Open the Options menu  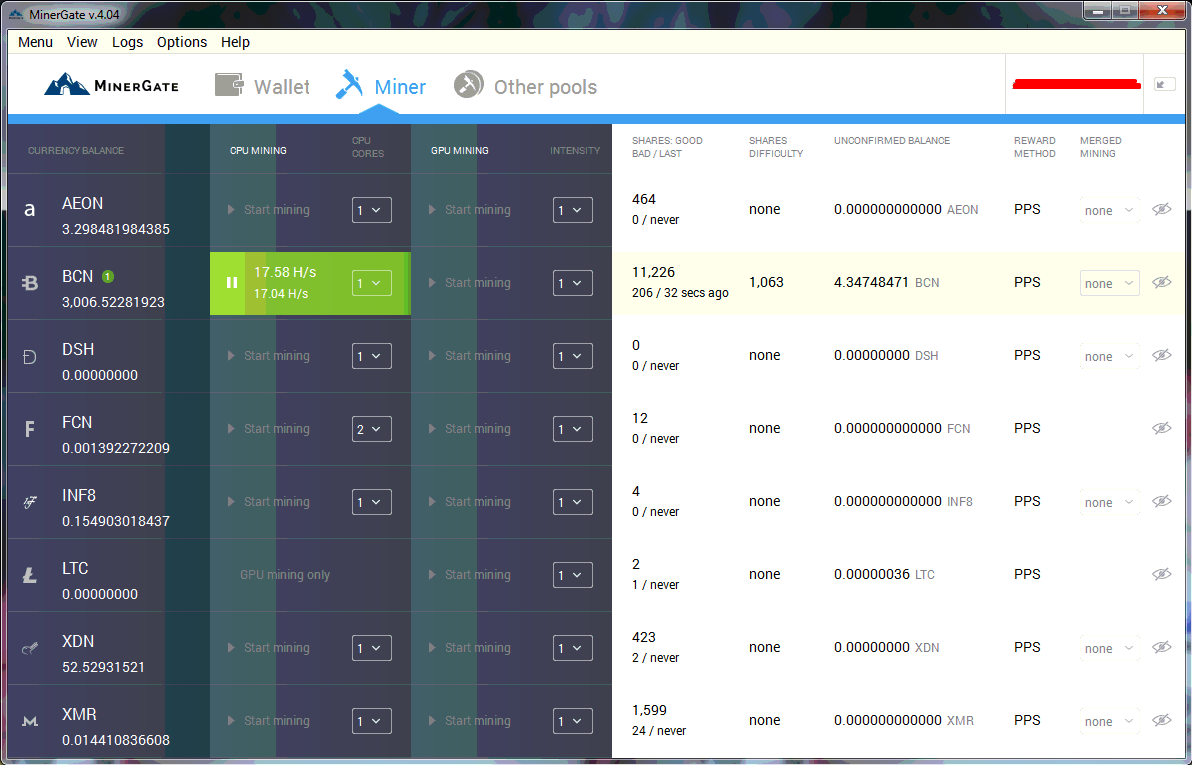(181, 42)
